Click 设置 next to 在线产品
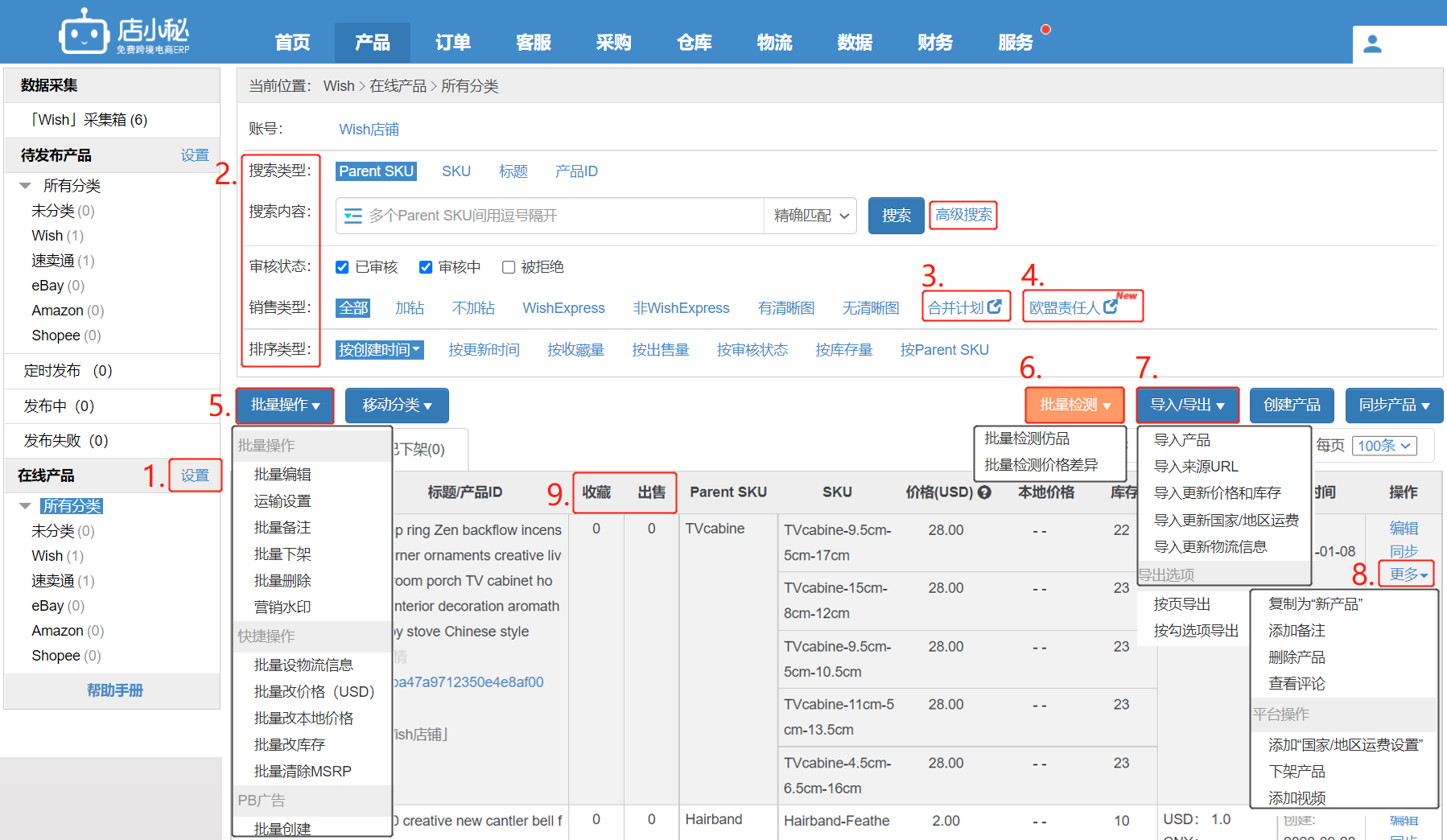The height and width of the screenshot is (840, 1447). (x=195, y=476)
